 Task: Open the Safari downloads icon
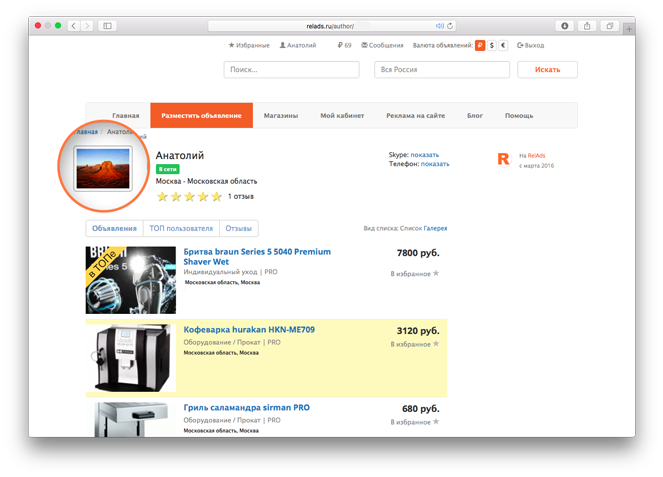[564, 26]
